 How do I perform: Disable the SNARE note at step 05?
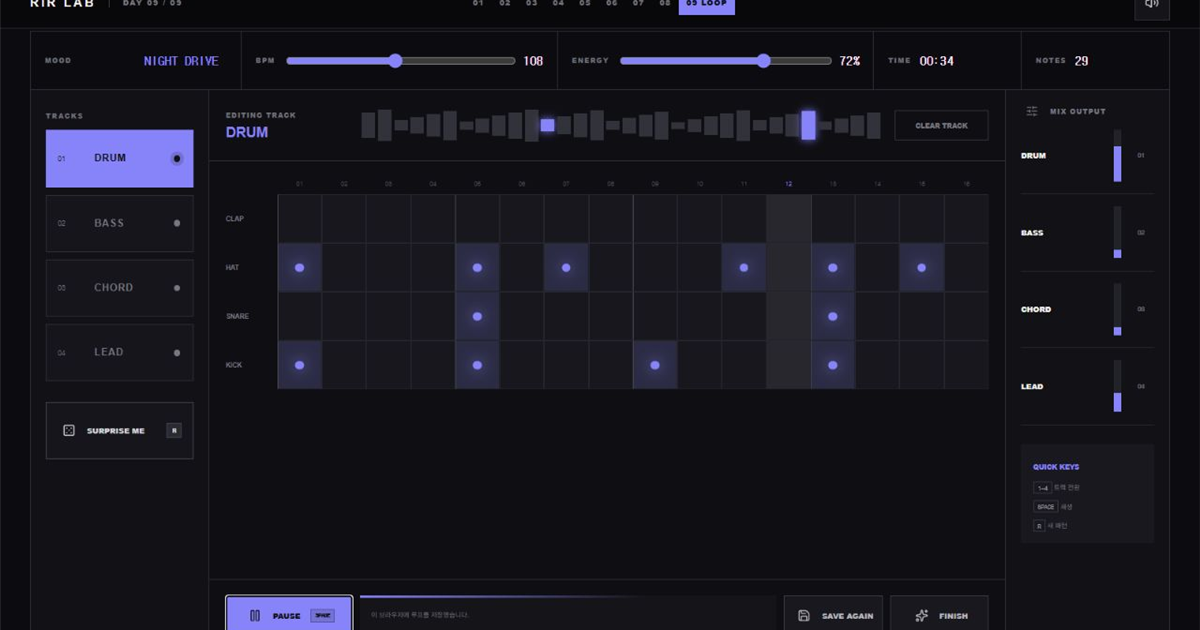(477, 316)
